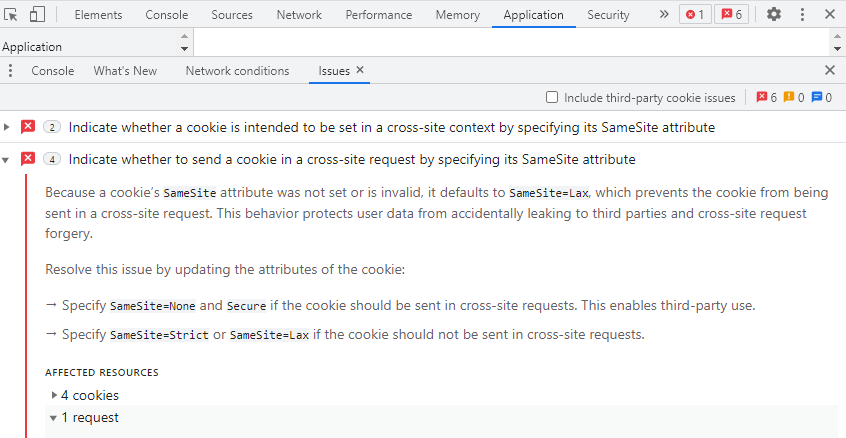Image resolution: width=846 pixels, height=438 pixels.
Task: Click the issues count badge showing 6
Action: pos(732,14)
